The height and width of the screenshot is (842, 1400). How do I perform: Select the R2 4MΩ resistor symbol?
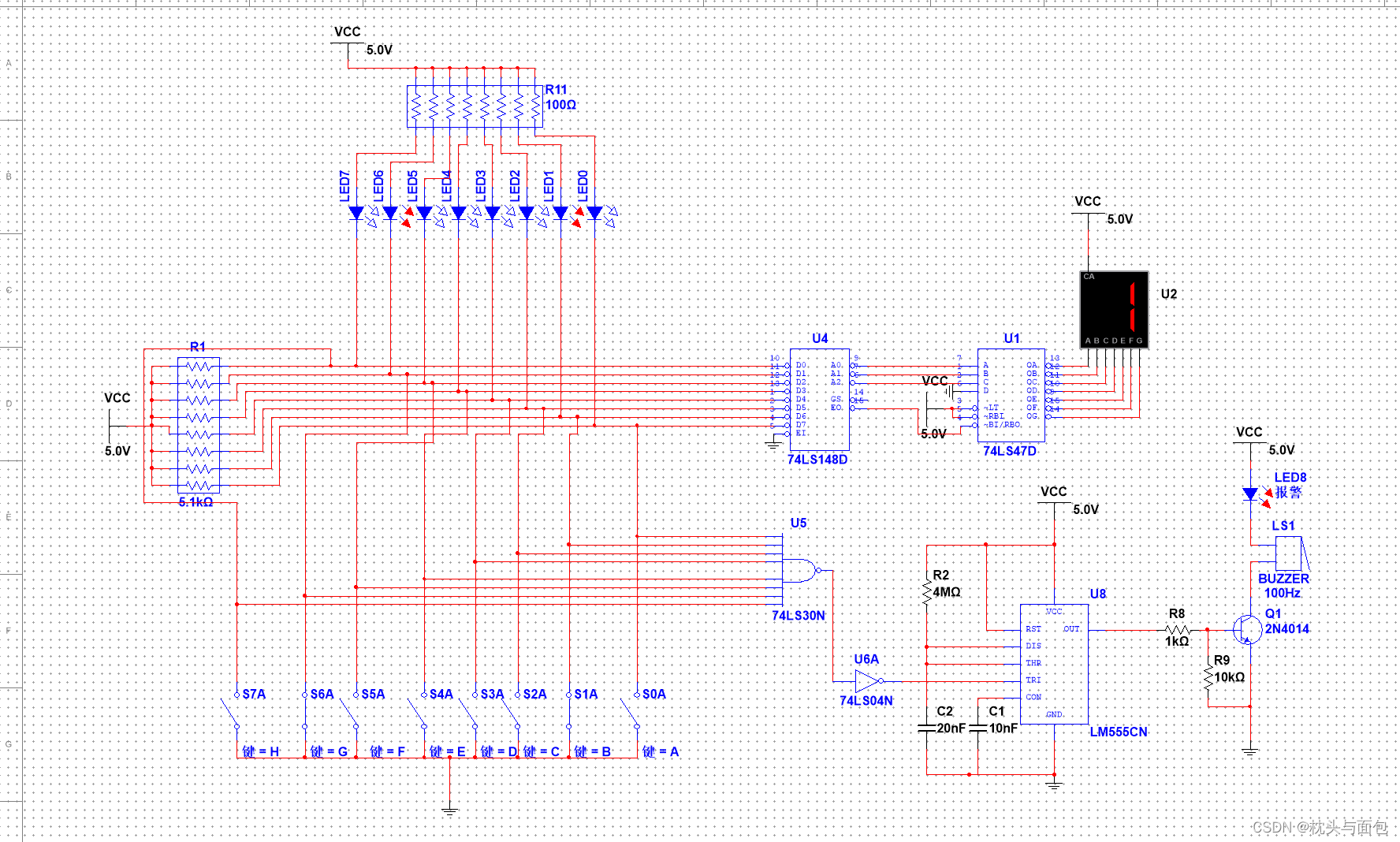(x=927, y=592)
